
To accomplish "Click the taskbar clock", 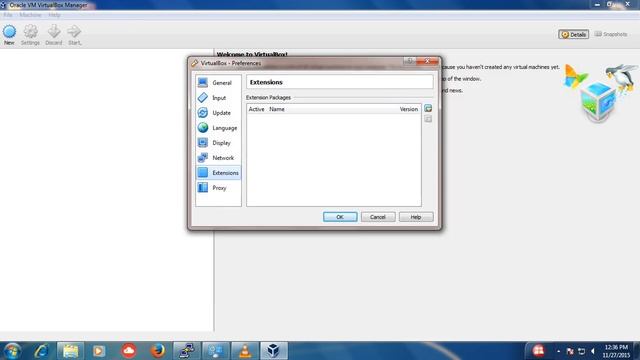I will (616, 351).
